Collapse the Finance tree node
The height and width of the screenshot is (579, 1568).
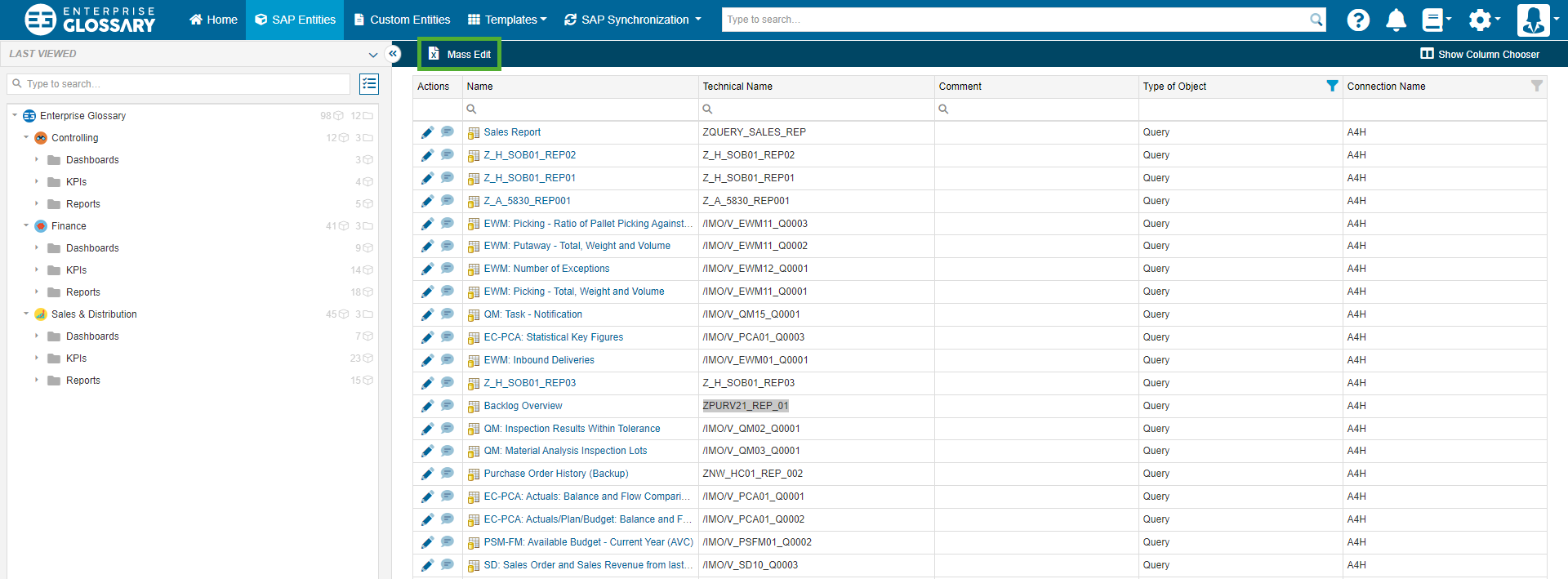coord(26,226)
